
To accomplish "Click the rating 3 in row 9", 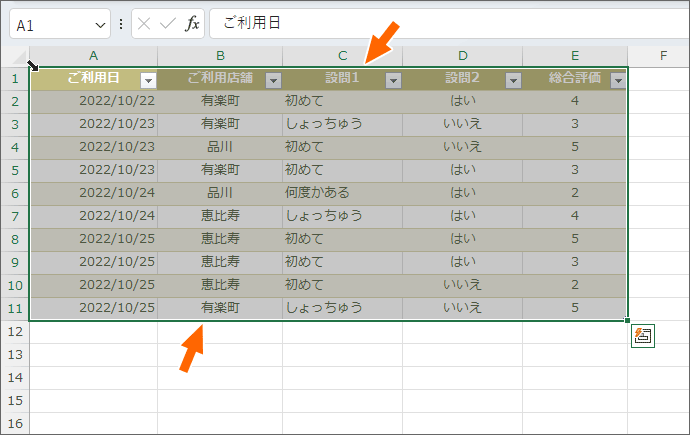I will click(575, 262).
